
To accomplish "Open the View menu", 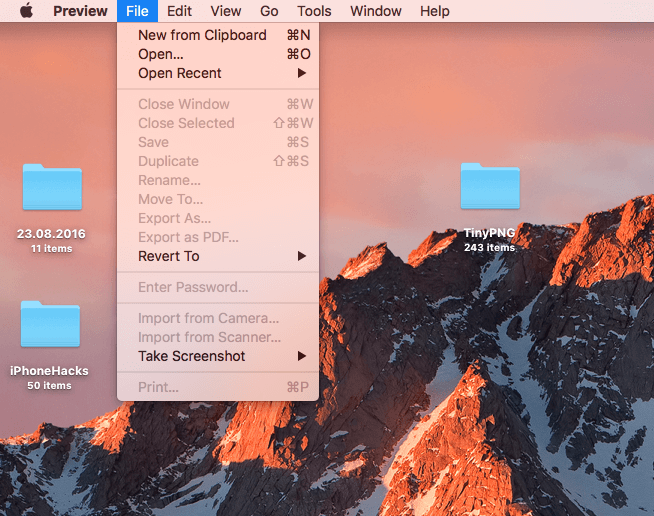I will tap(225, 11).
